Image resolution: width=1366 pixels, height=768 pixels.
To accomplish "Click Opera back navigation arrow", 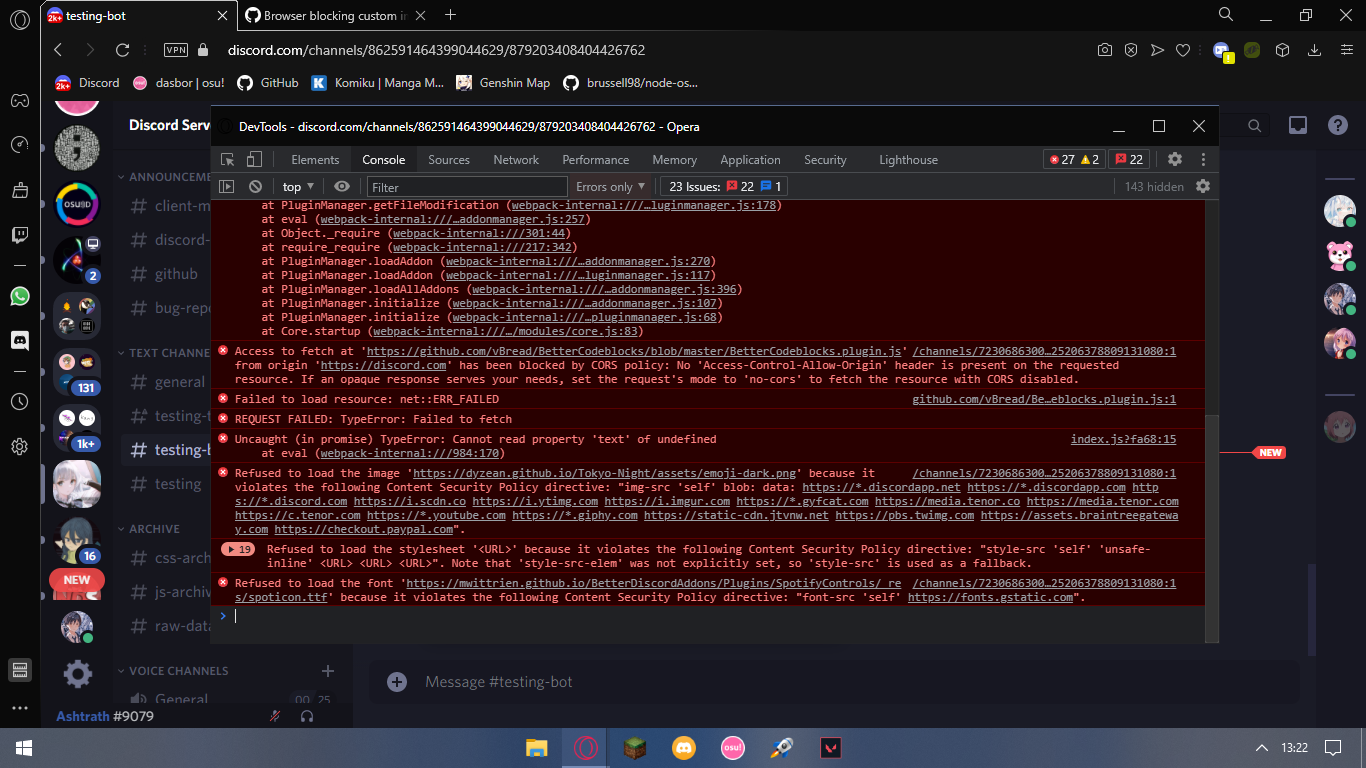I will pyautogui.click(x=58, y=50).
